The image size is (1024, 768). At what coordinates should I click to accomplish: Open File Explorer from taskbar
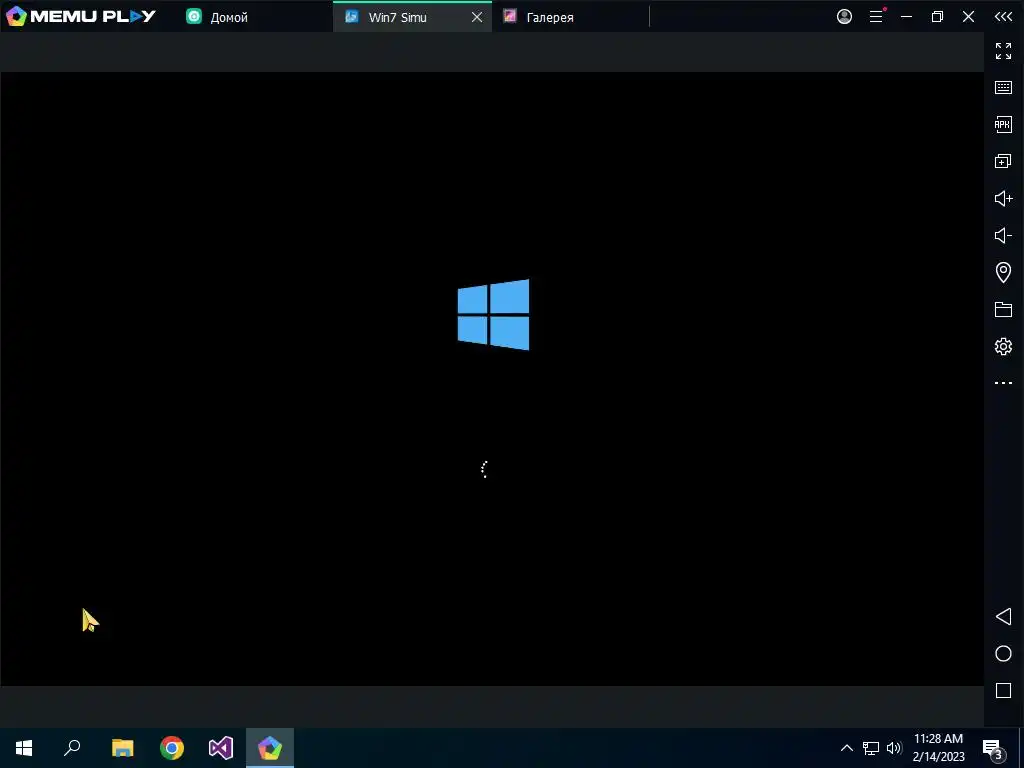pos(122,748)
